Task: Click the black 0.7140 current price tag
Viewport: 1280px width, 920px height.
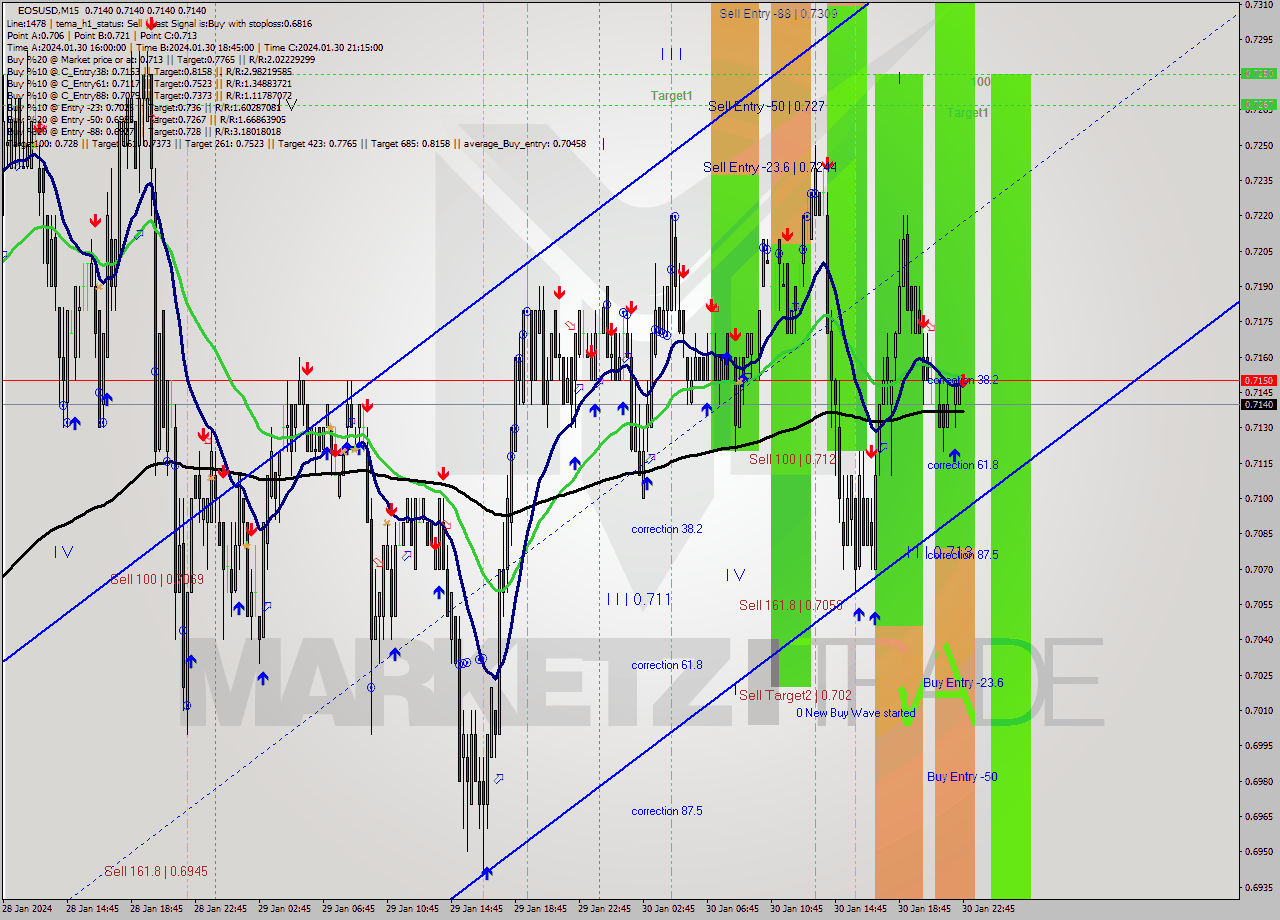Action: (x=1258, y=404)
